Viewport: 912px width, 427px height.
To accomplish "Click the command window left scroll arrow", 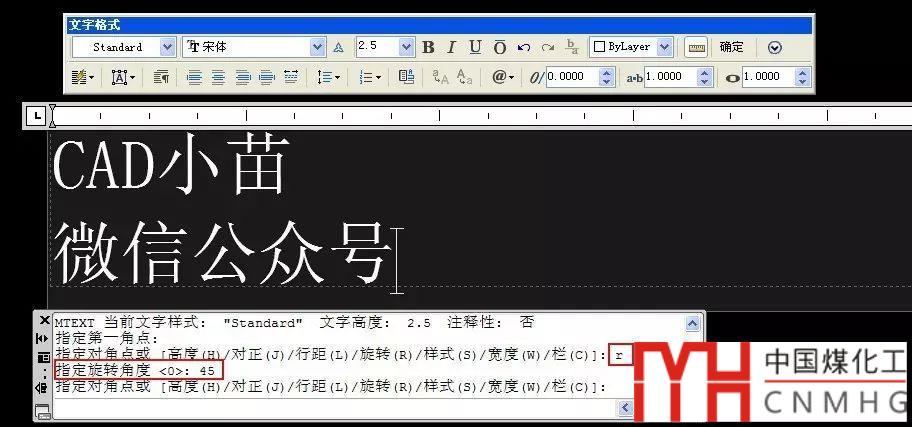I will (x=625, y=408).
